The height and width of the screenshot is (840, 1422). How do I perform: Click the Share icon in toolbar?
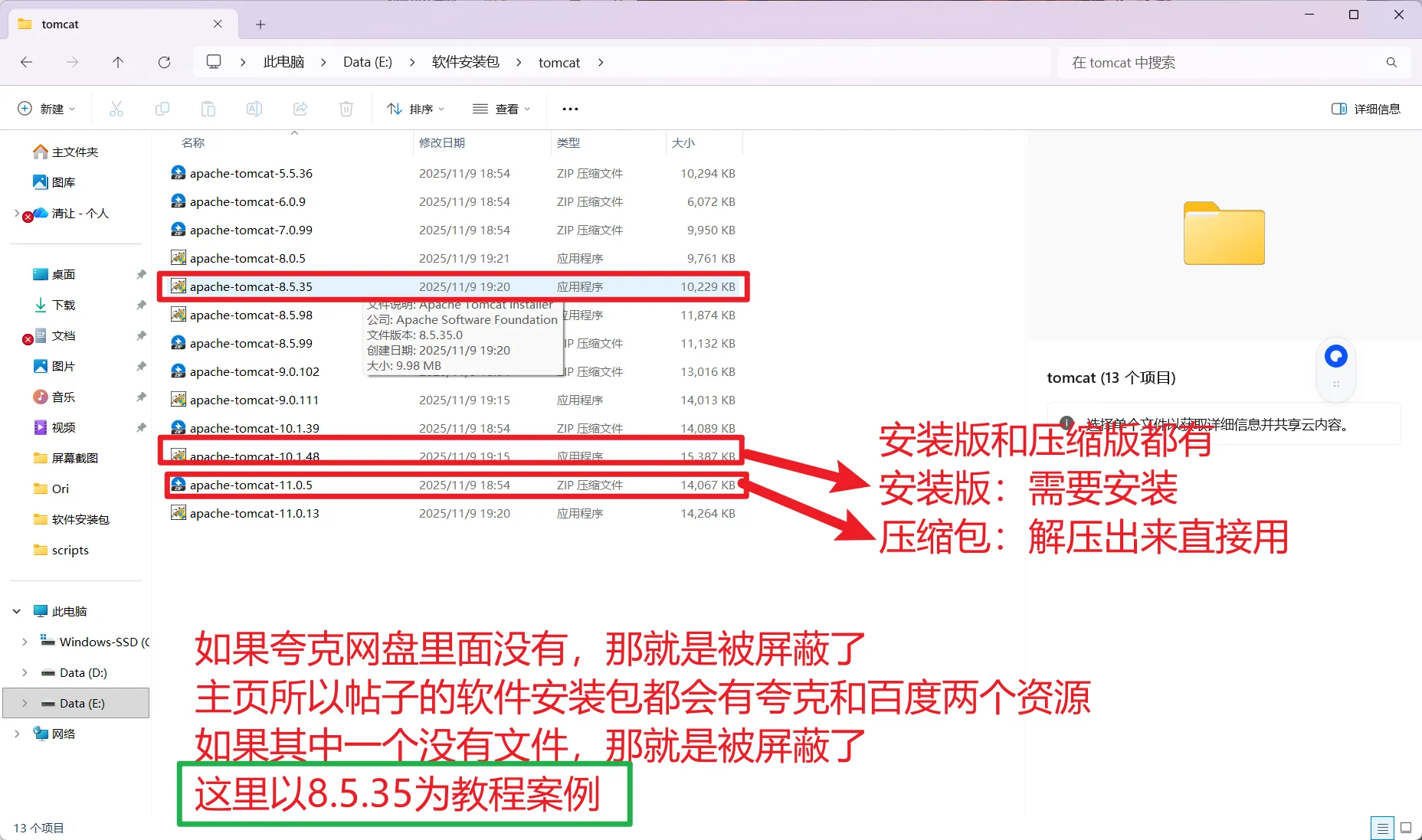300,109
